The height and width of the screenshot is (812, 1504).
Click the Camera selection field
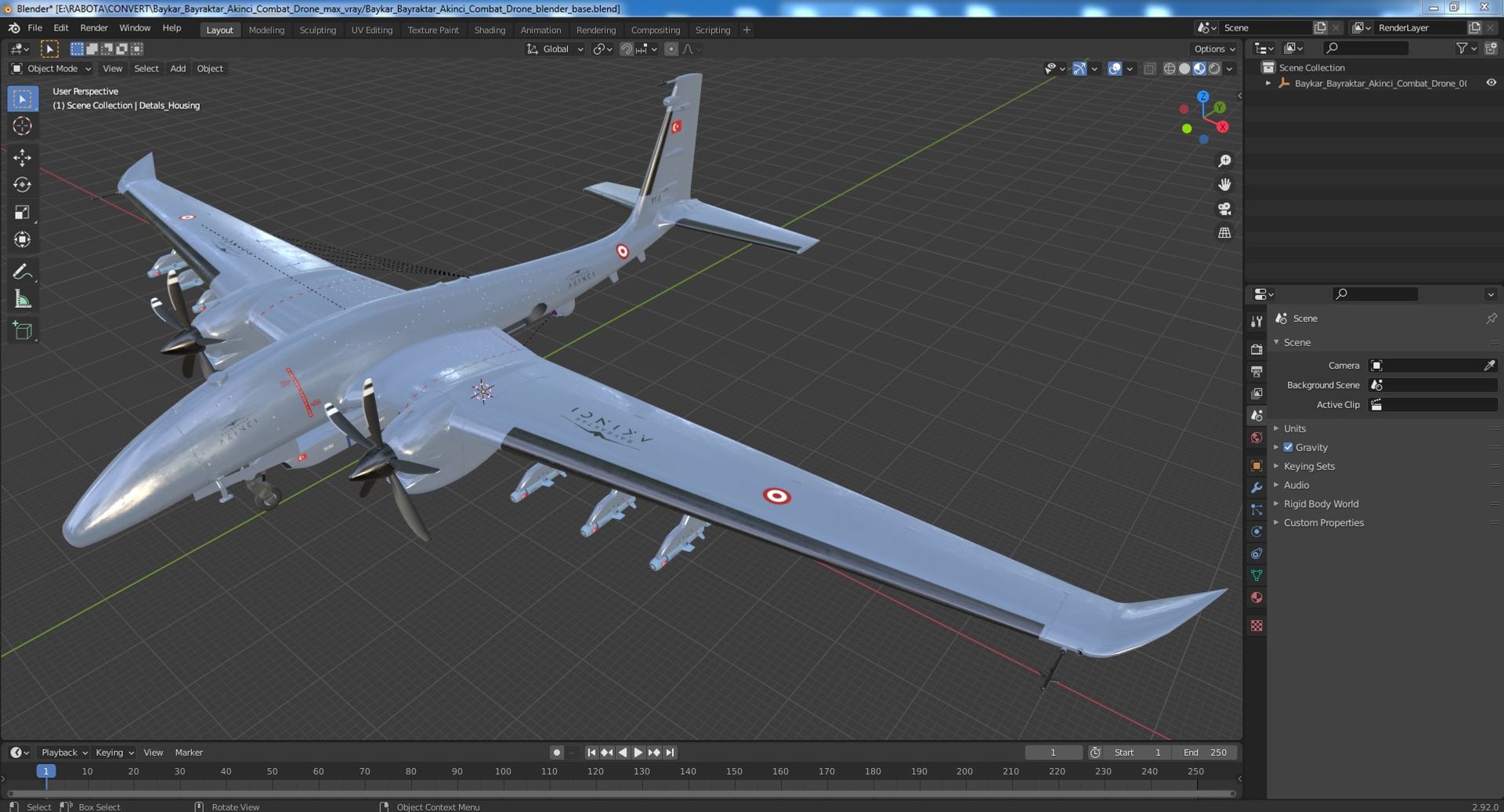click(x=1432, y=366)
